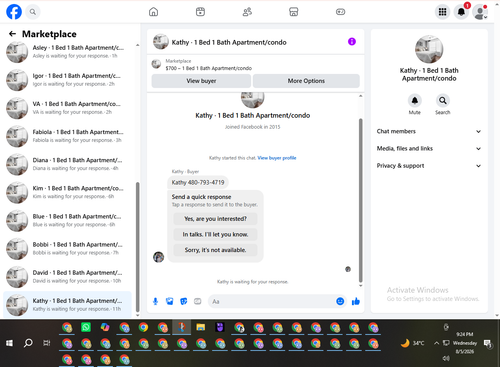Viewport: 500px width, 367px height.
Task: Show hidden system tray icons chevron
Action: click(x=436, y=343)
